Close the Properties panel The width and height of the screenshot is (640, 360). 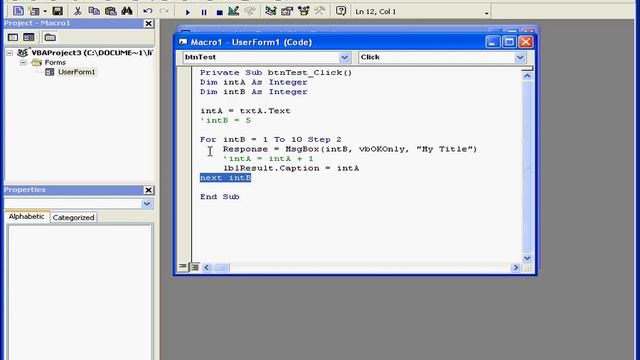149,190
